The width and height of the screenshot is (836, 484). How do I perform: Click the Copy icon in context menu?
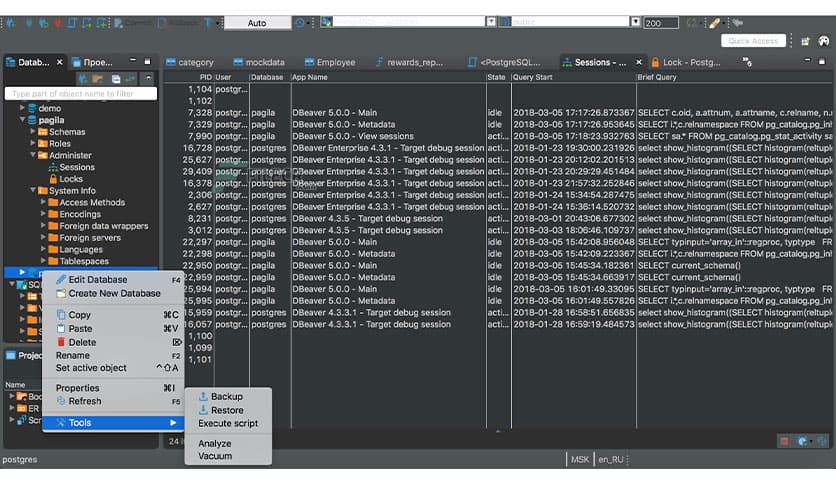click(x=61, y=314)
